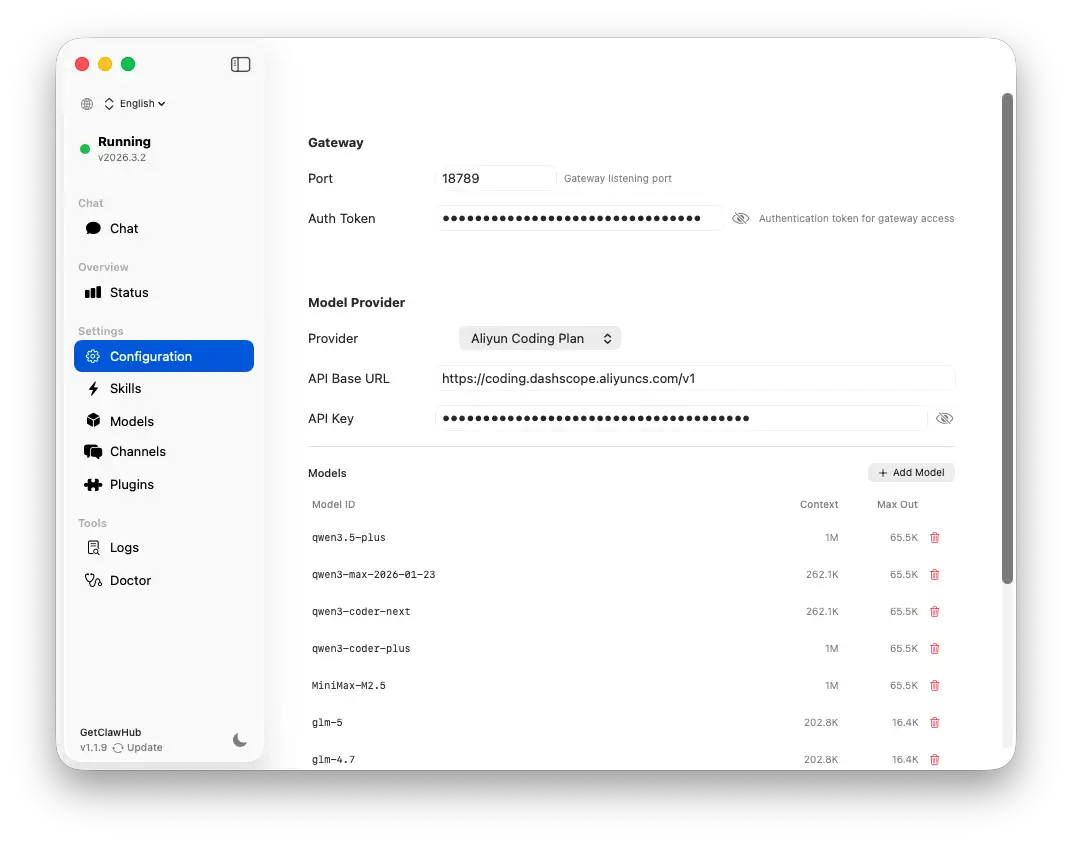Click the Configuration gear icon
The height and width of the screenshot is (844, 1072).
coord(92,356)
